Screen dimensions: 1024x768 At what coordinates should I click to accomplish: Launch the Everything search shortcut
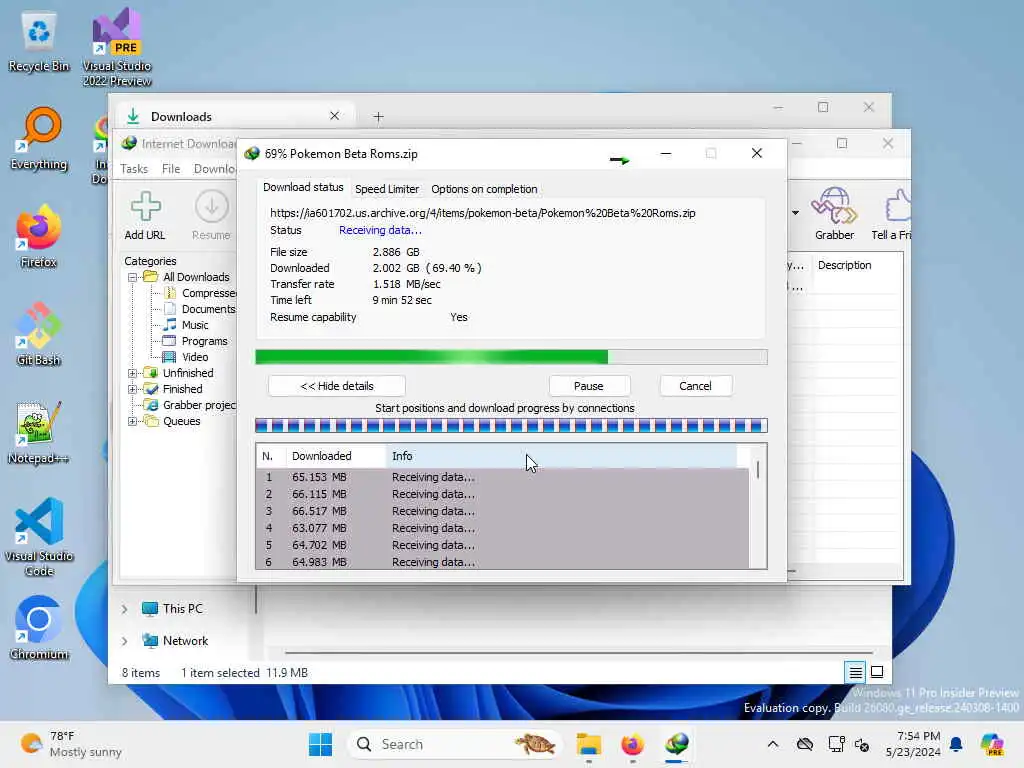[x=39, y=138]
